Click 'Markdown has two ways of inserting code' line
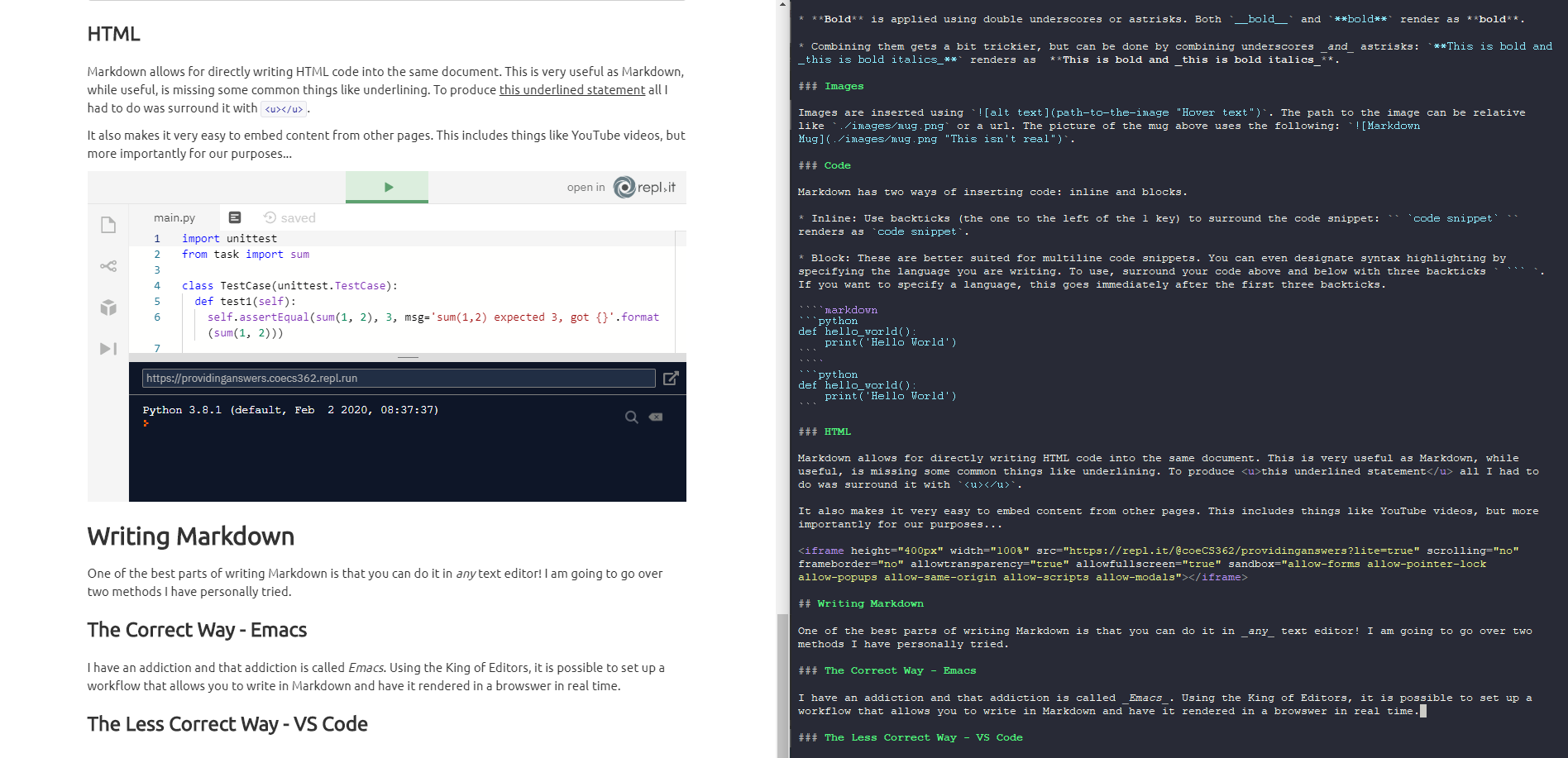The width and height of the screenshot is (1568, 758). tap(992, 192)
